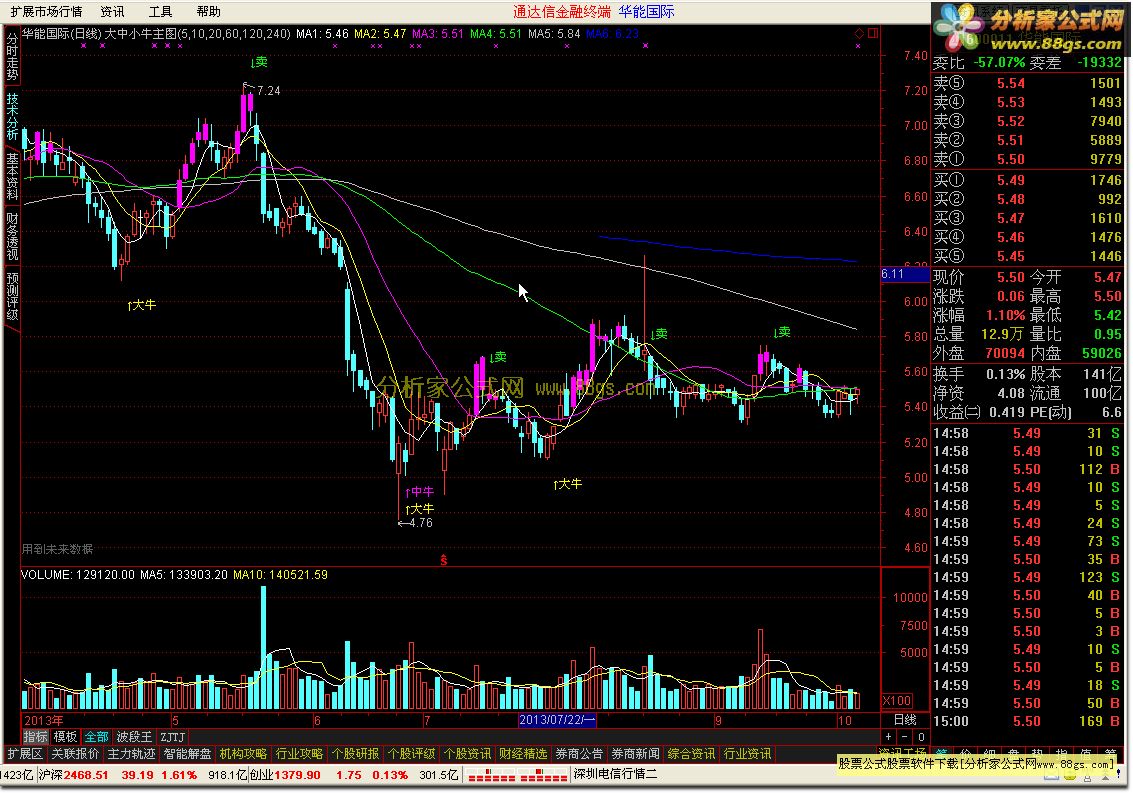Click the 华能国际 stock name in title
Viewport: 1133px width, 793px height.
tap(647, 12)
